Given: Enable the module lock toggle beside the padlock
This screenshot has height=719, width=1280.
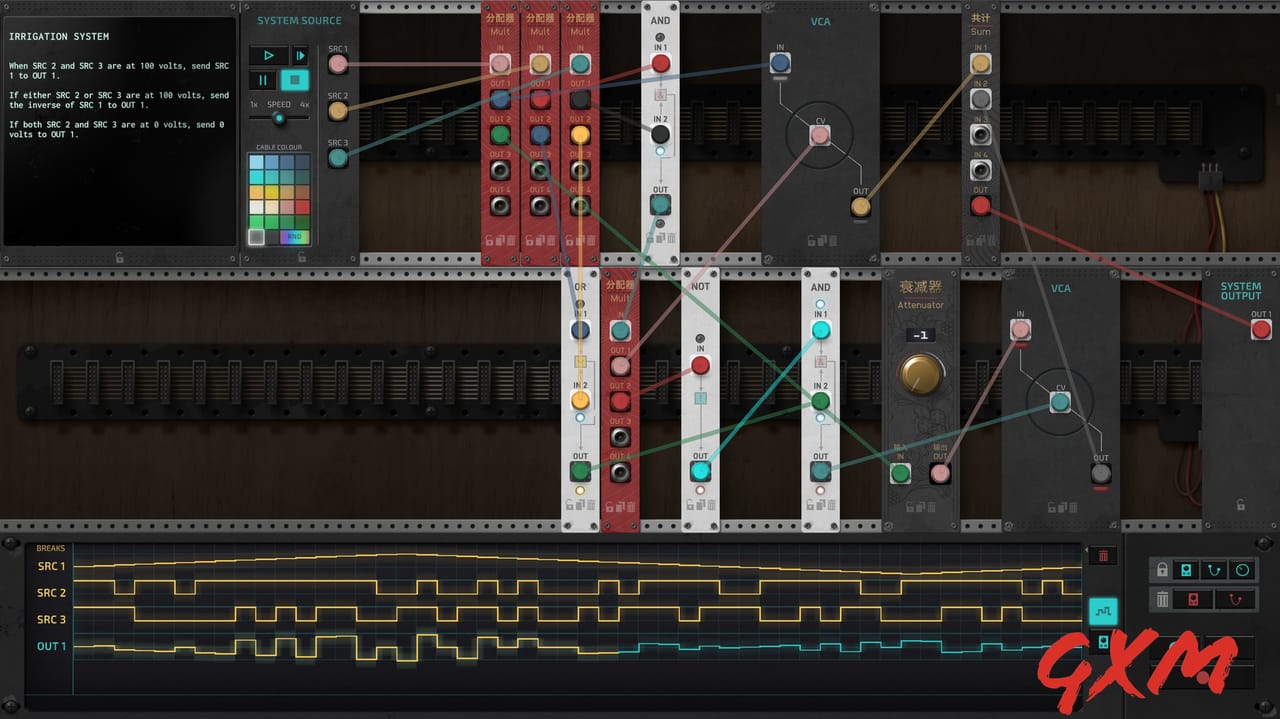Looking at the screenshot, I should [x=1185, y=570].
